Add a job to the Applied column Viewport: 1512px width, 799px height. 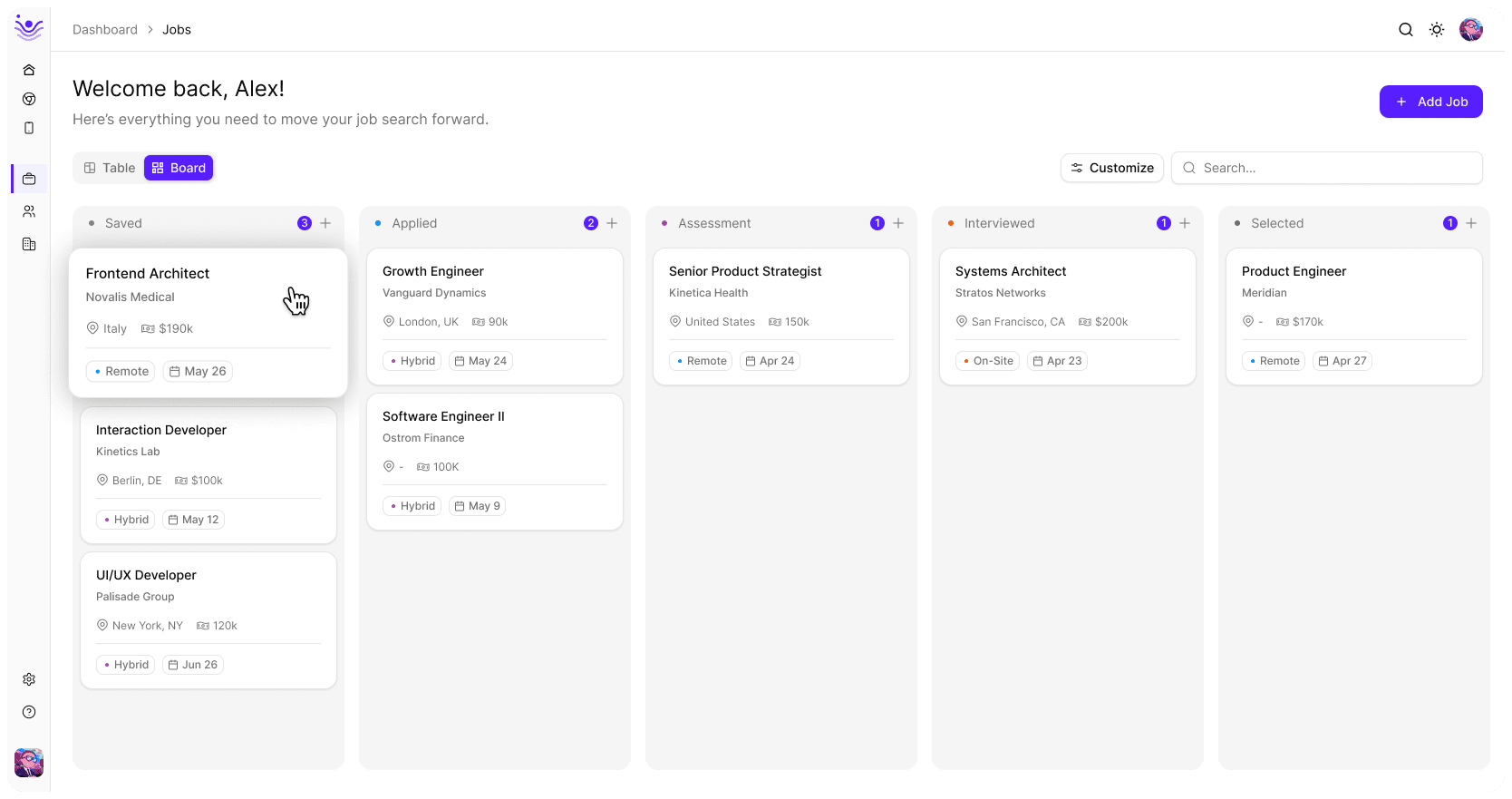[x=612, y=223]
